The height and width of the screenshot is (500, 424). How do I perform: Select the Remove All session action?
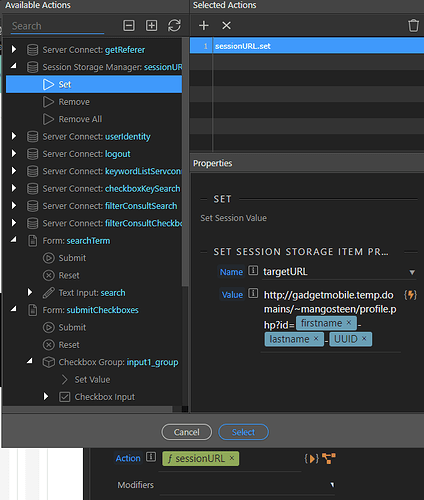click(x=80, y=119)
